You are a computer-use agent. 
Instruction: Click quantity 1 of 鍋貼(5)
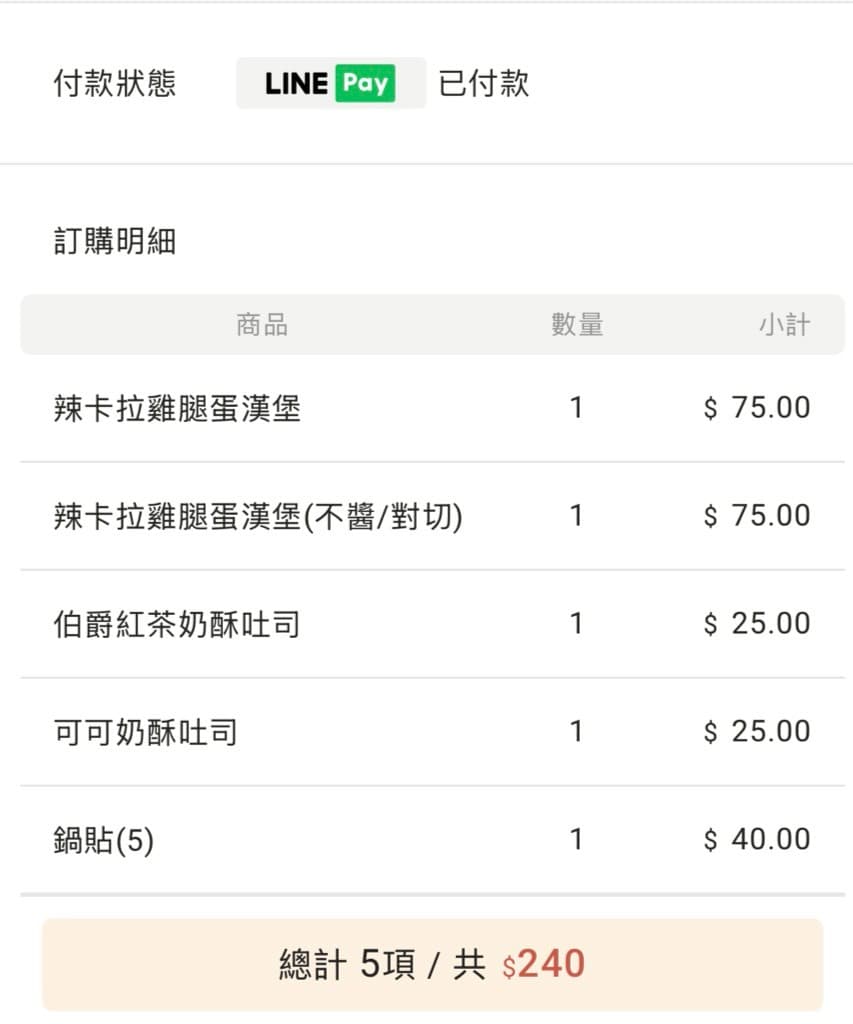[576, 839]
